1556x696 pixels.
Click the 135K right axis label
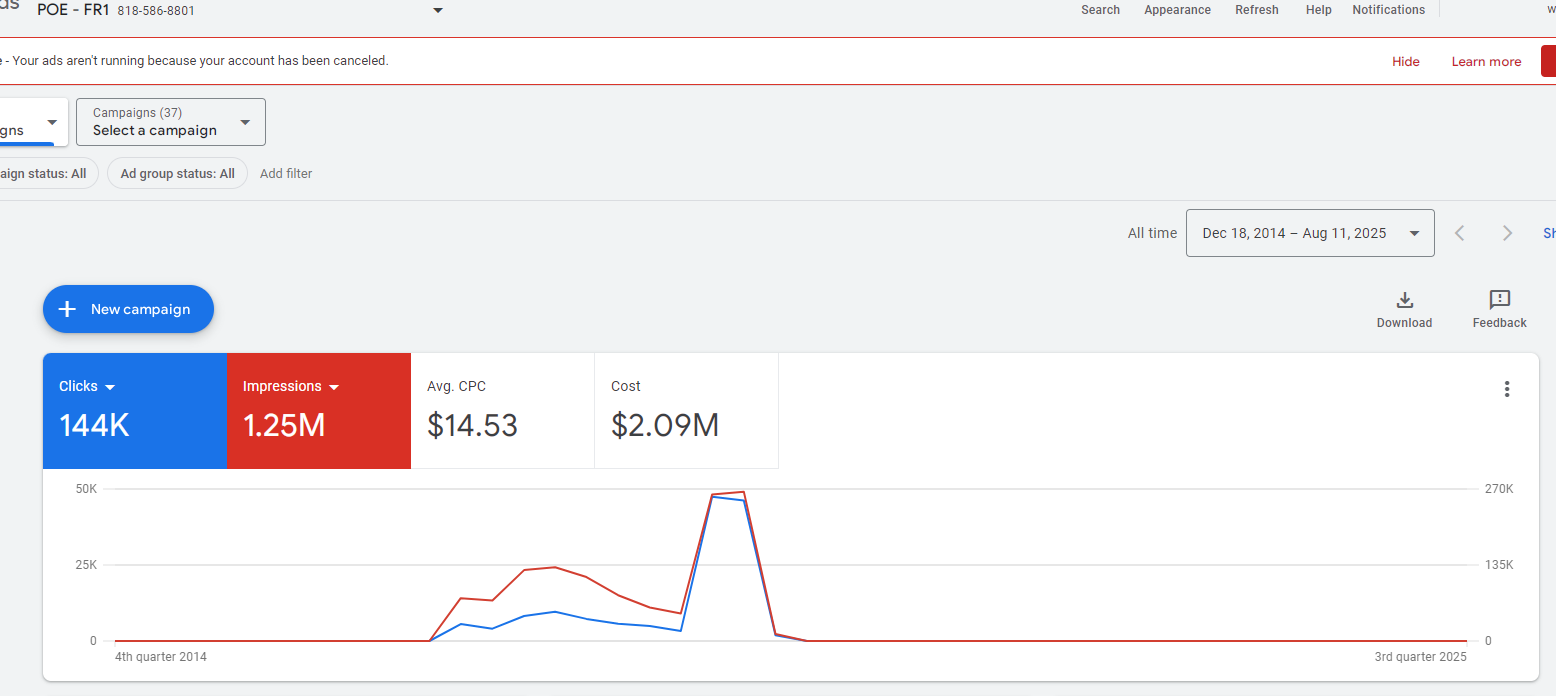click(x=1498, y=565)
